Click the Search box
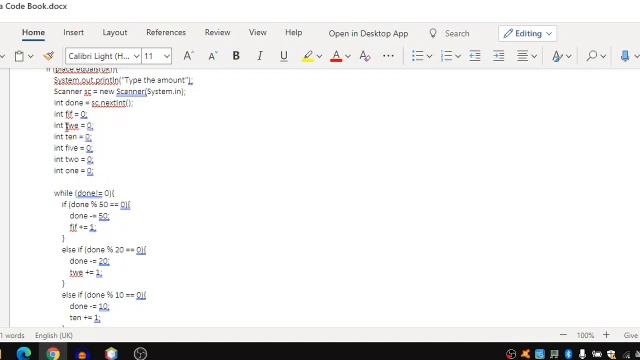The image size is (640, 360). click(x=457, y=33)
